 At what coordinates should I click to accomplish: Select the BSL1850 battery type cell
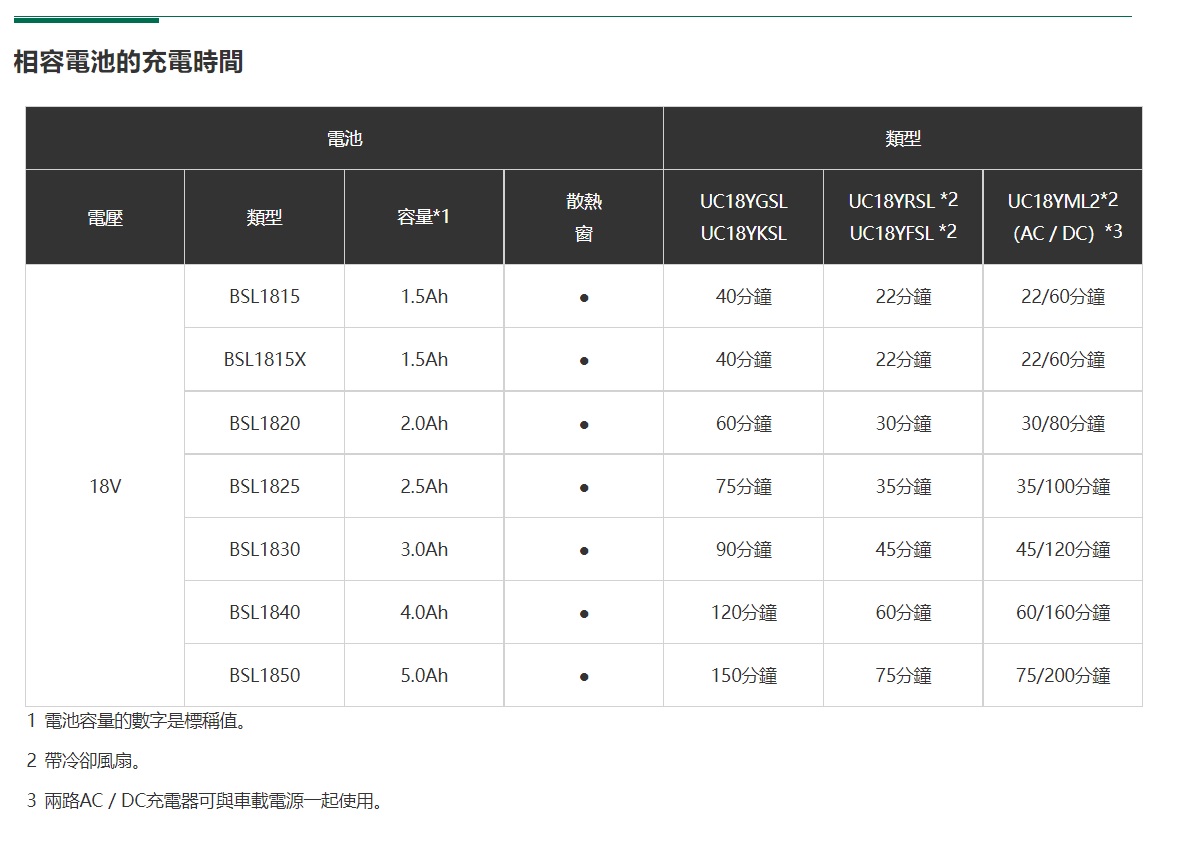pyautogui.click(x=264, y=675)
